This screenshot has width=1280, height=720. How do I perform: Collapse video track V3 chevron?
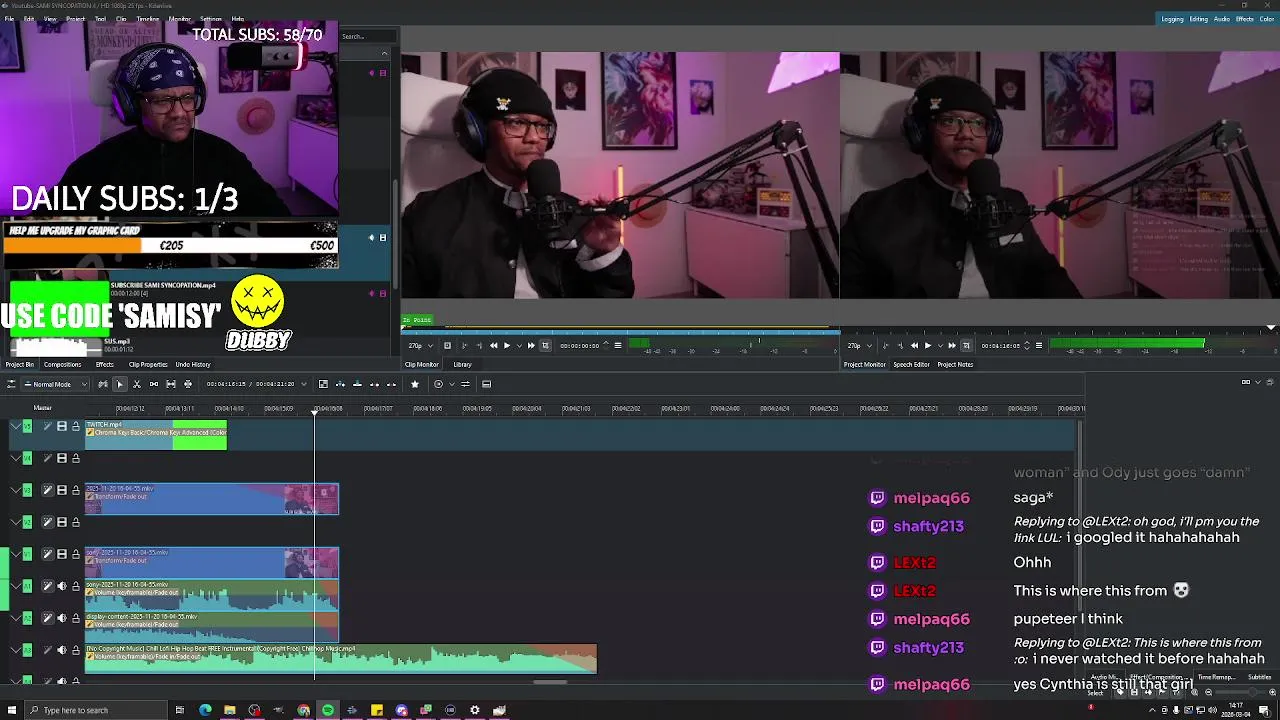15,490
